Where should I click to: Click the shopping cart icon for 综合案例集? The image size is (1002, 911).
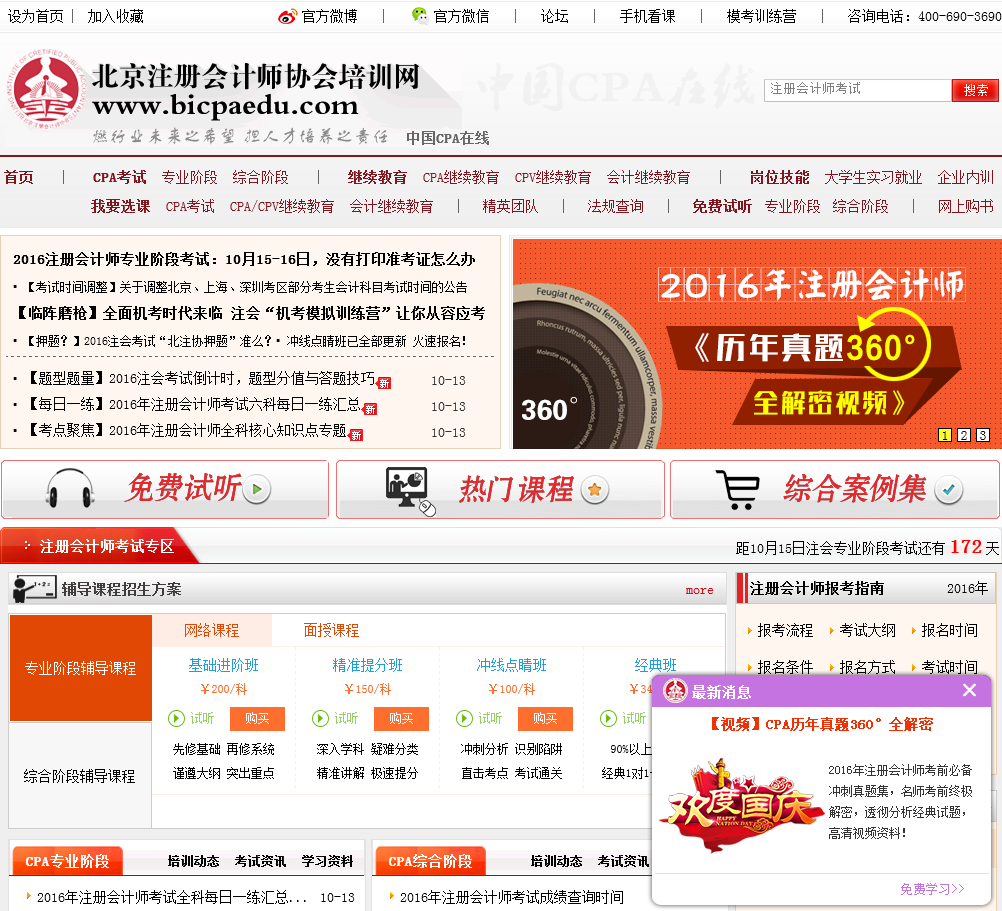(737, 490)
